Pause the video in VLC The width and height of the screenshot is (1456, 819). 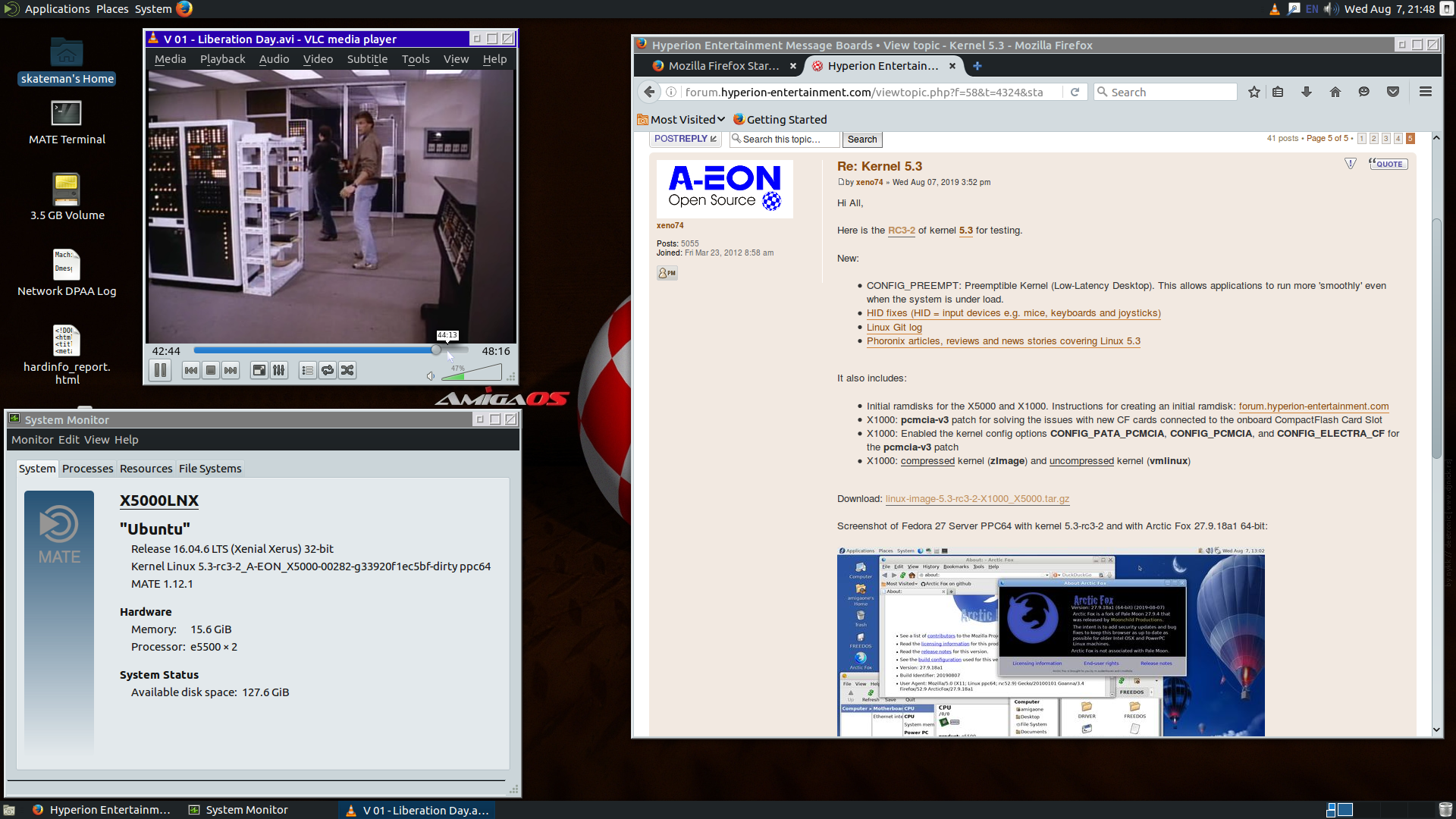tap(160, 370)
